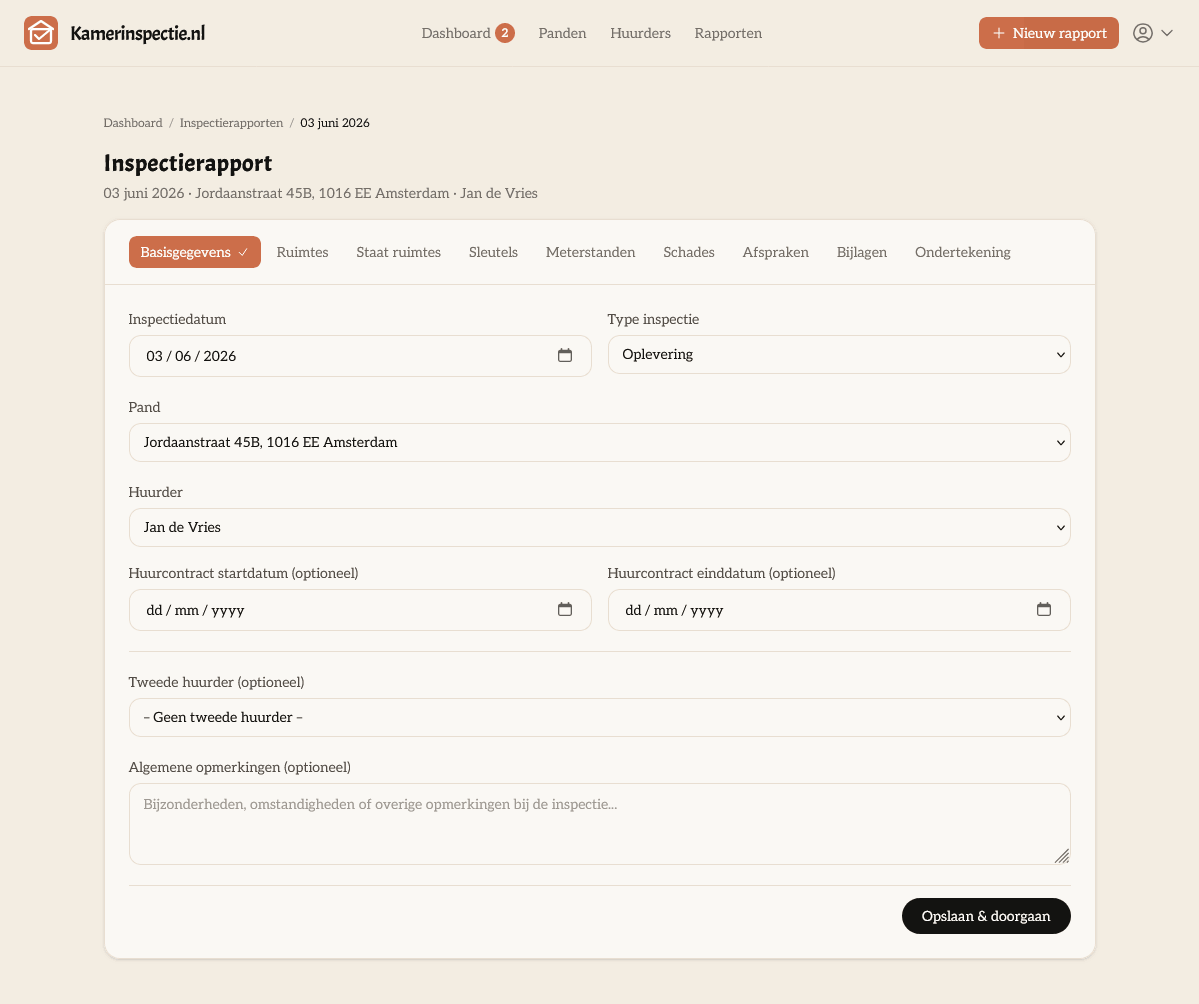Image resolution: width=1199 pixels, height=1004 pixels.
Task: Select the Basisgegevens tab
Action: coord(194,252)
